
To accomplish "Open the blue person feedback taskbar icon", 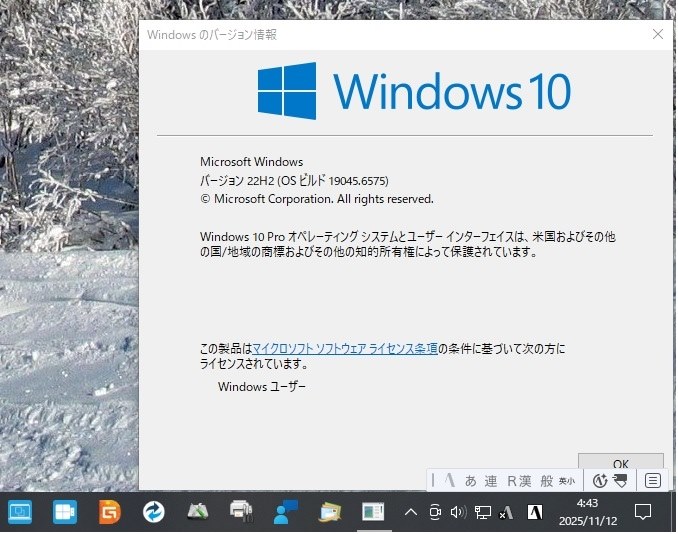I will 285,512.
